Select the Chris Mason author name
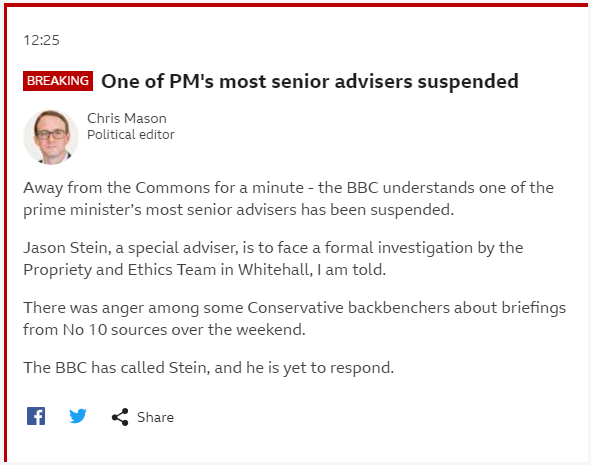 (127, 118)
